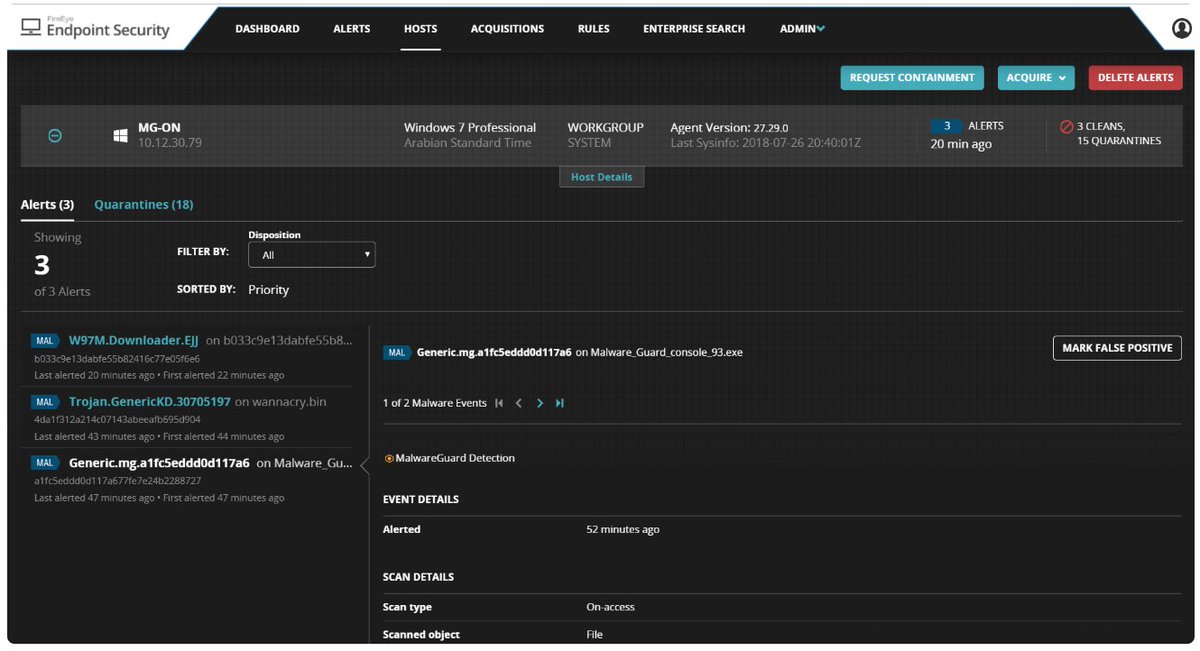Click the MG-ON host name
1200x651 pixels.
(159, 128)
